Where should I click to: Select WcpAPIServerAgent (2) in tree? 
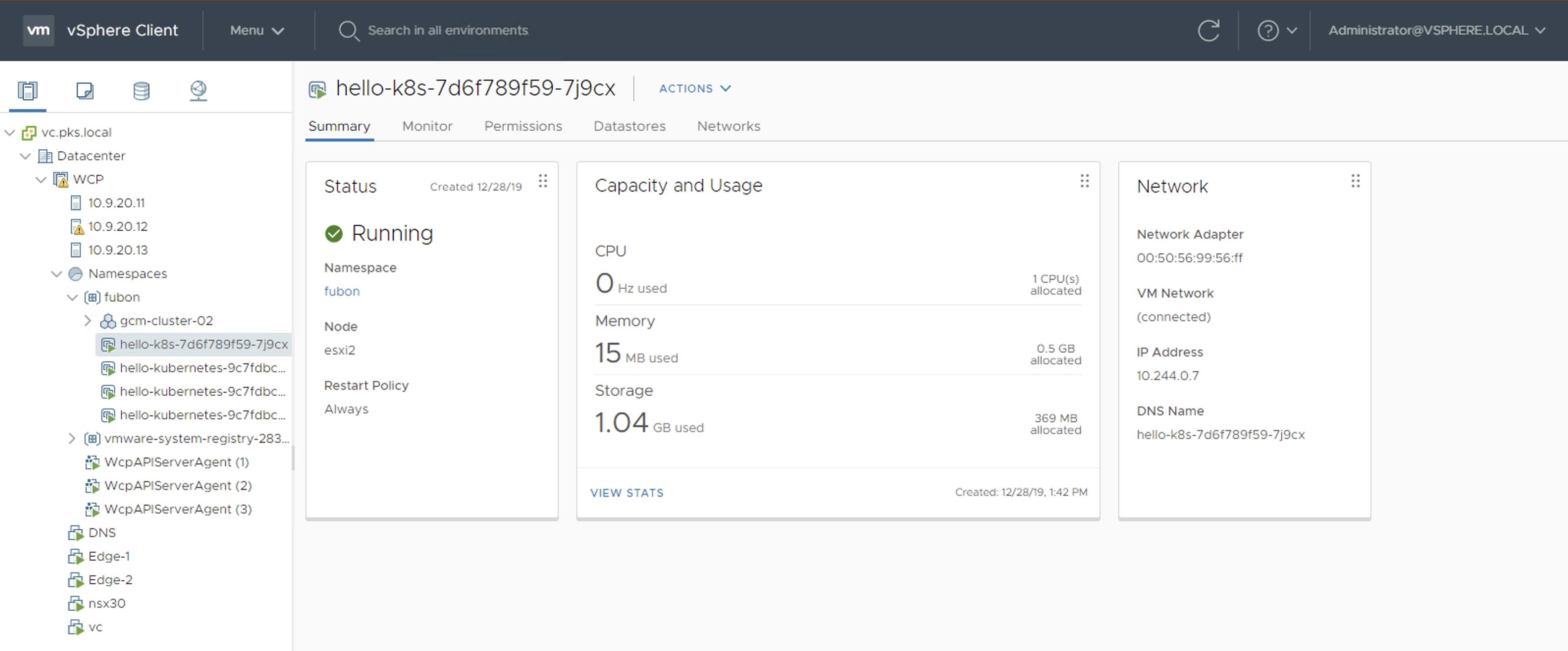[178, 486]
